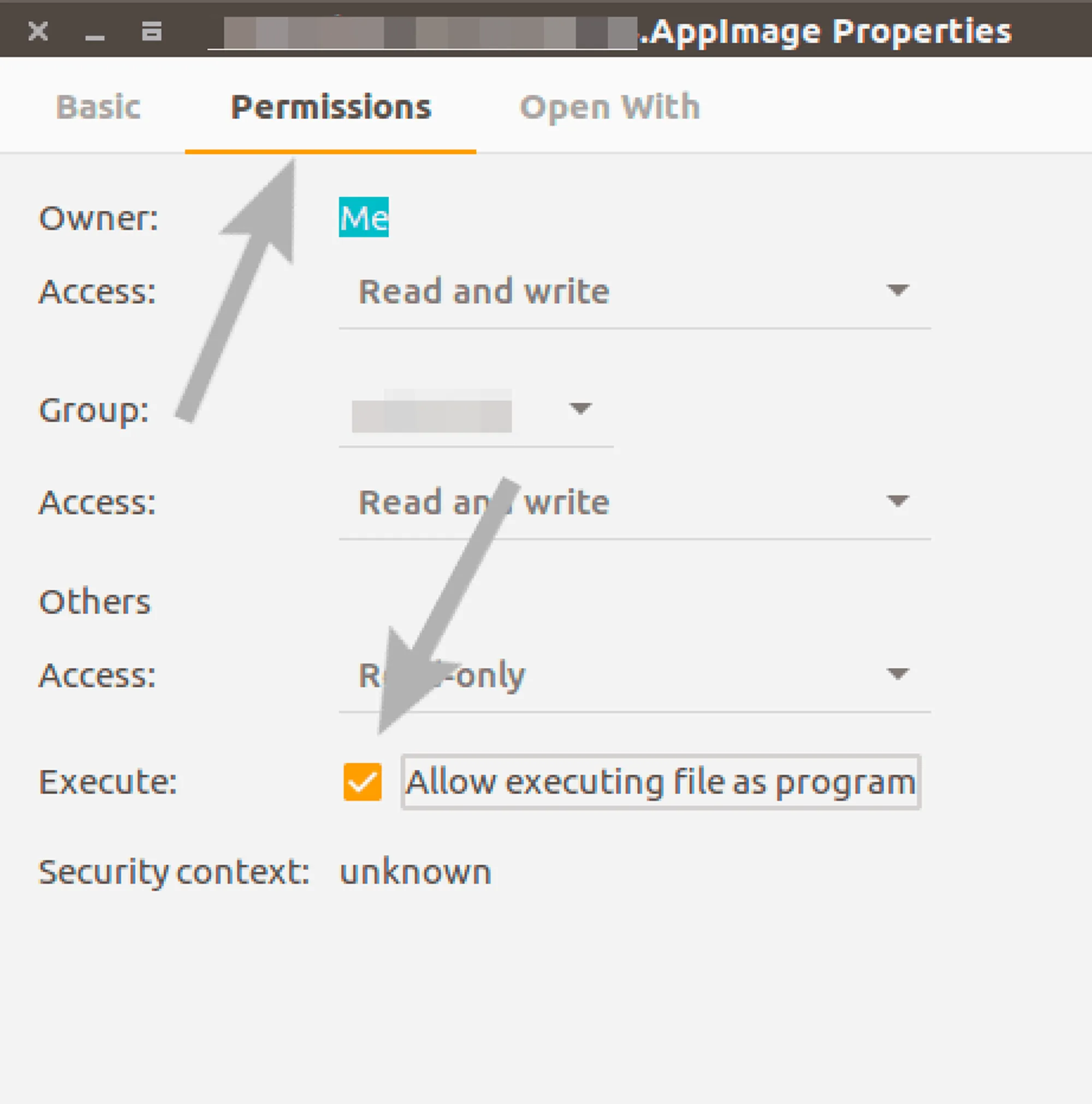Image resolution: width=1092 pixels, height=1104 pixels.
Task: Open the Others Access dropdown arrow
Action: (897, 674)
